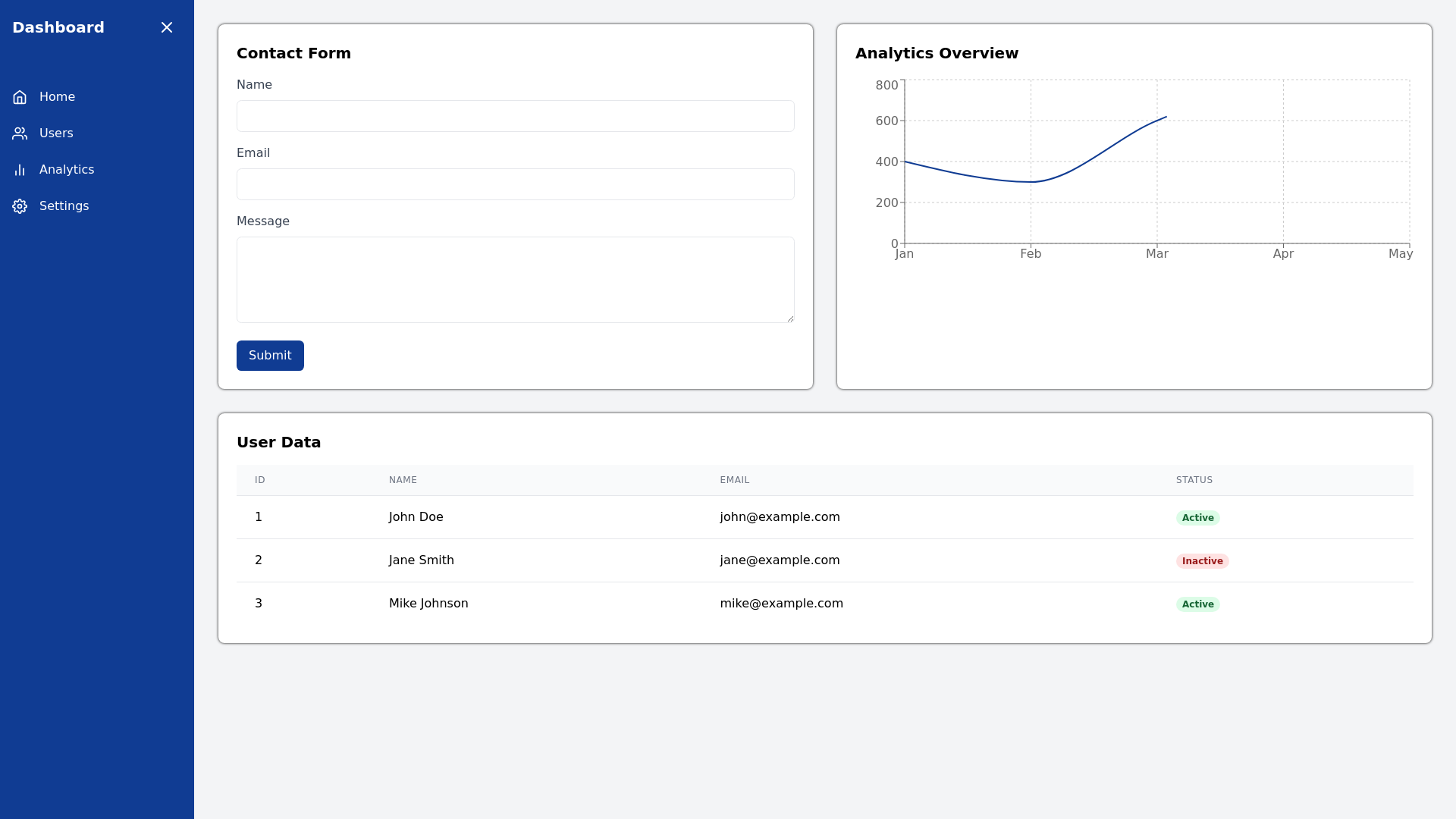
Task: Click John Doe's Active status badge
Action: tap(1197, 518)
